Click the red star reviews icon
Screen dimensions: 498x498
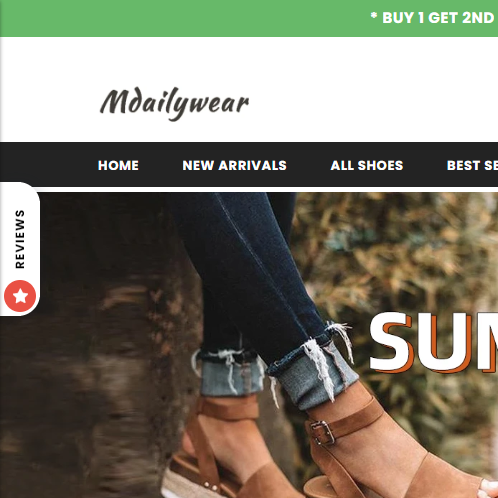coord(20,296)
